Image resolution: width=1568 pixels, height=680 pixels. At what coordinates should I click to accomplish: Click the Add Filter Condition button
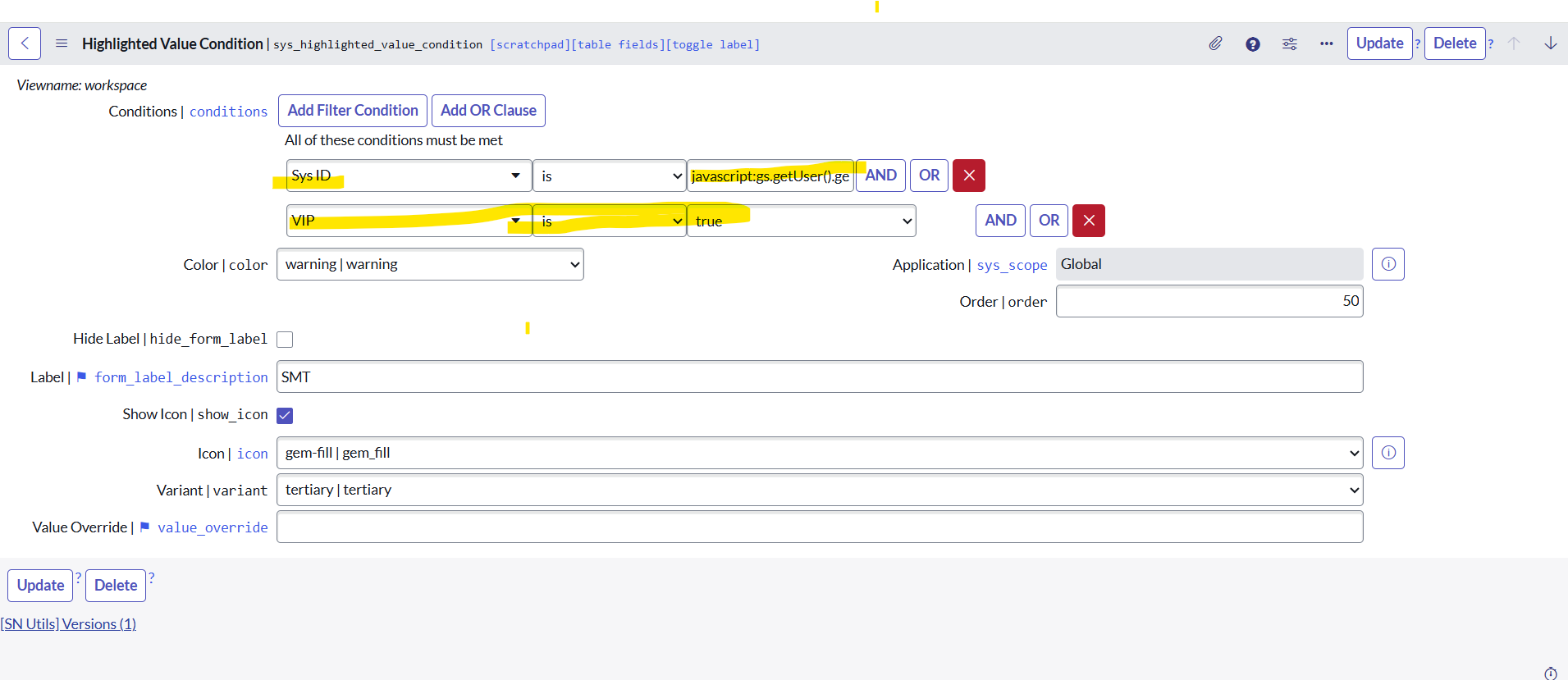[352, 111]
